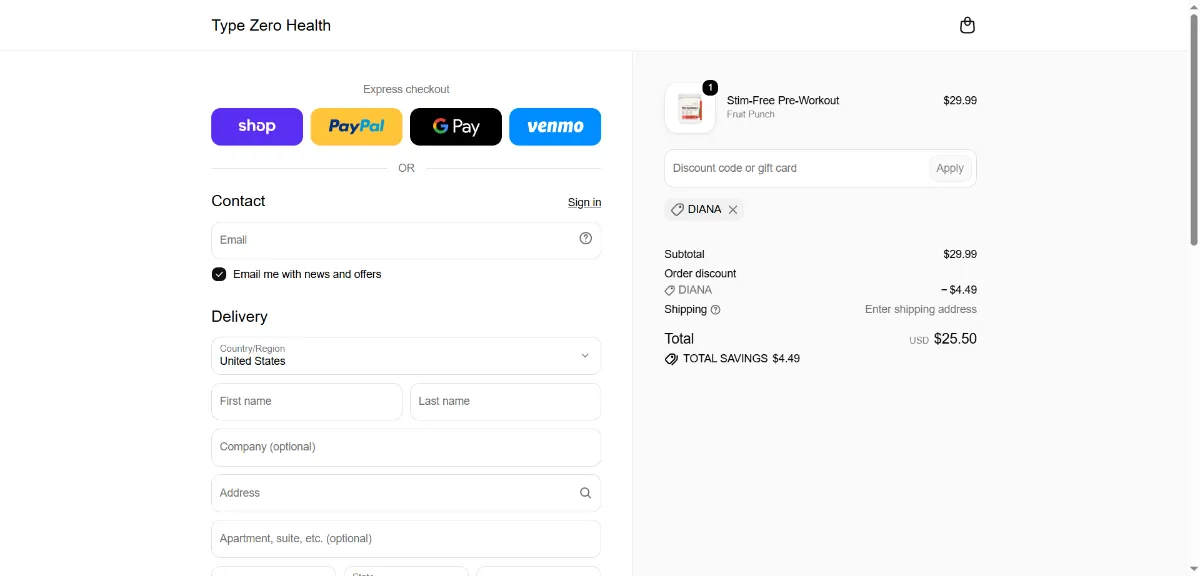Click the Order discount label
Viewport: 1200px width, 576px height.
[x=700, y=274]
